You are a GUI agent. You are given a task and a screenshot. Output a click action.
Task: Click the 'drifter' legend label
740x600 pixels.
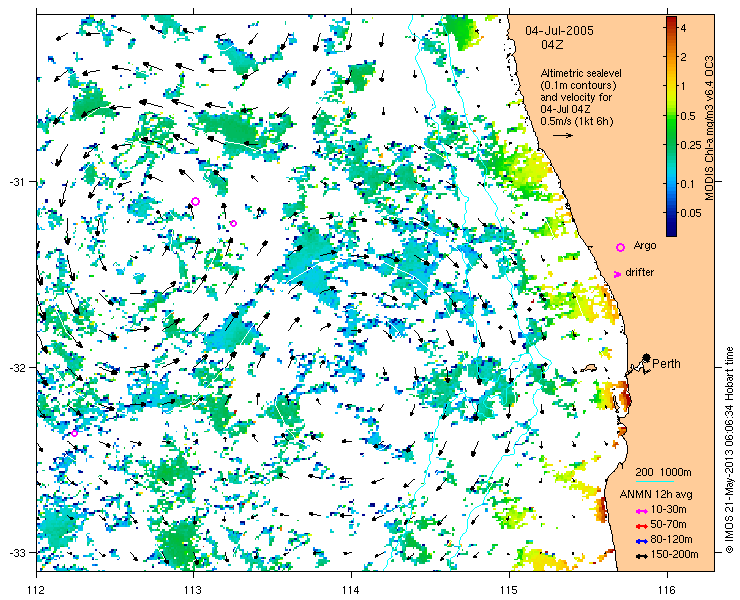(x=639, y=272)
